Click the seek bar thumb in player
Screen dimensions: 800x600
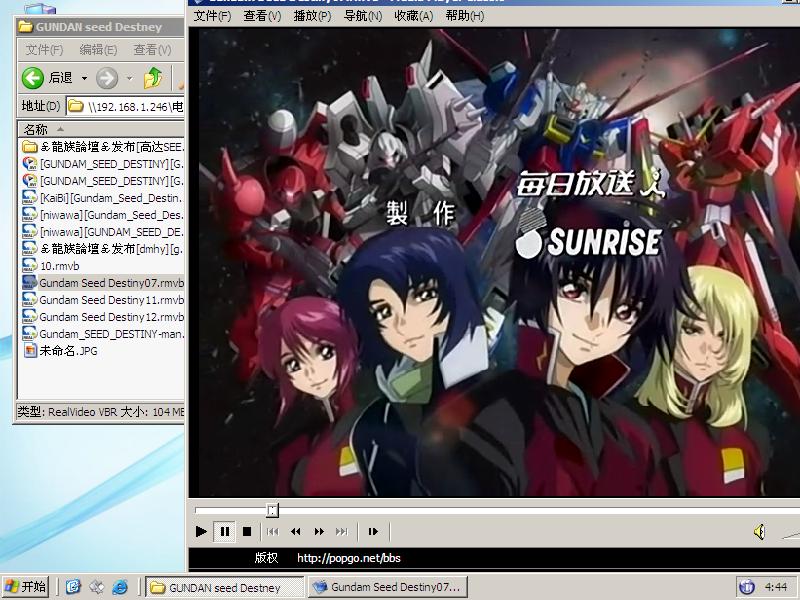(x=272, y=510)
